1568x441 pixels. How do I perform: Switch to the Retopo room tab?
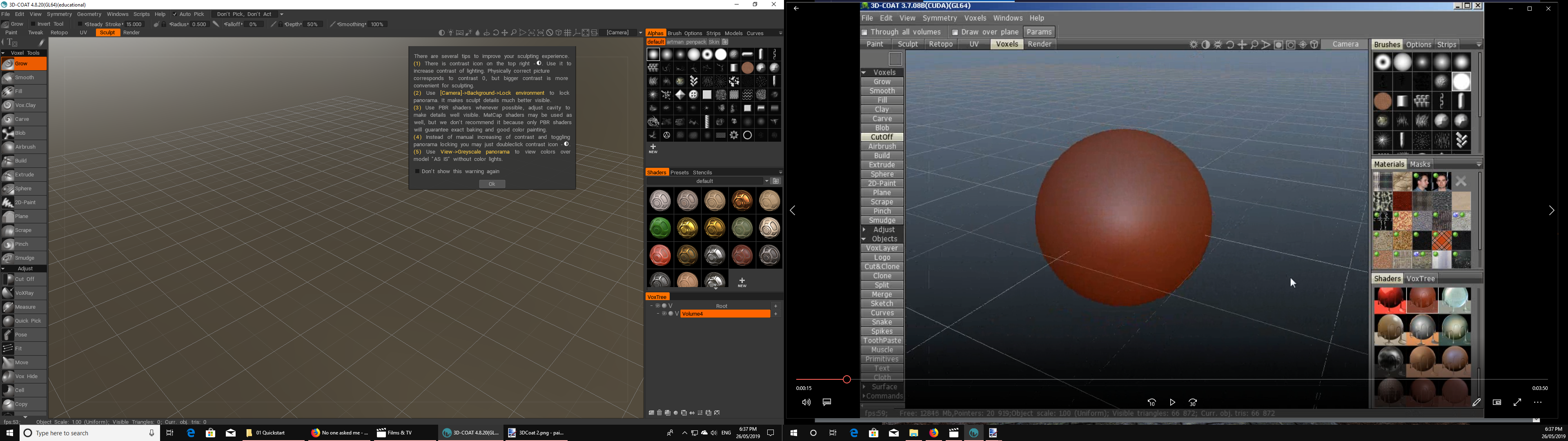59,33
